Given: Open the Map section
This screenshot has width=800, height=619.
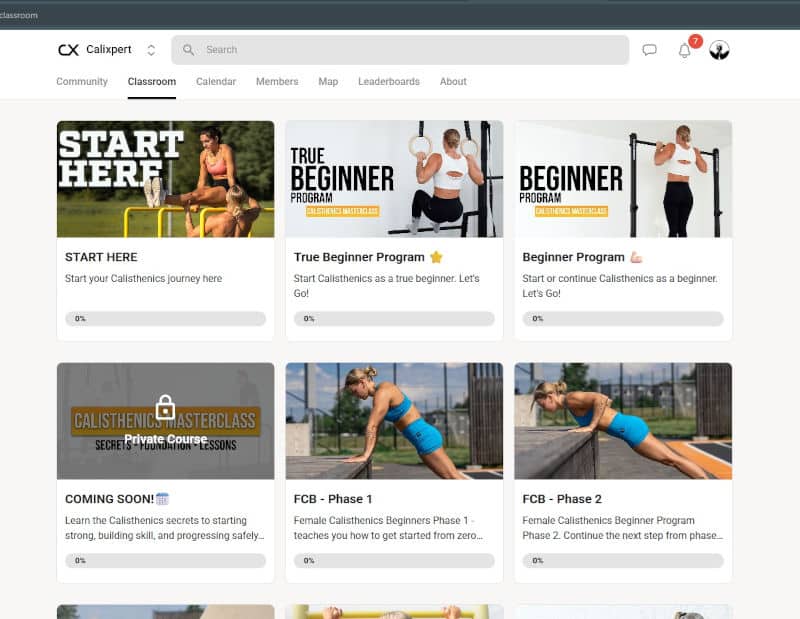Looking at the screenshot, I should 328,81.
